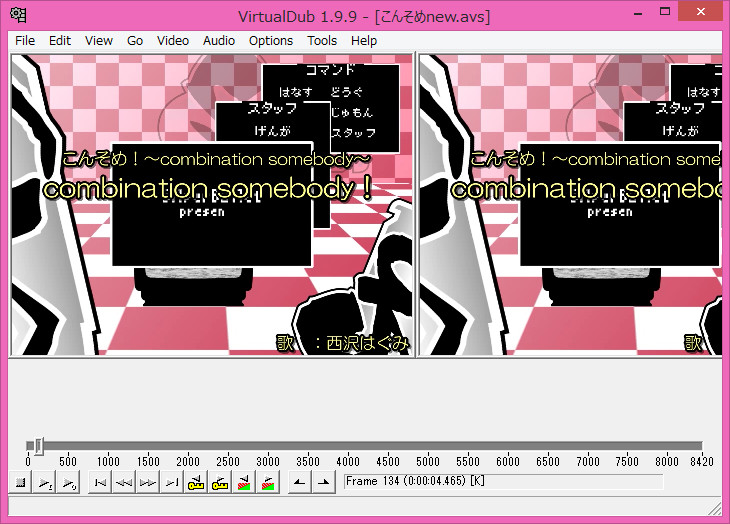
Task: Open the Video menu
Action: pos(173,40)
